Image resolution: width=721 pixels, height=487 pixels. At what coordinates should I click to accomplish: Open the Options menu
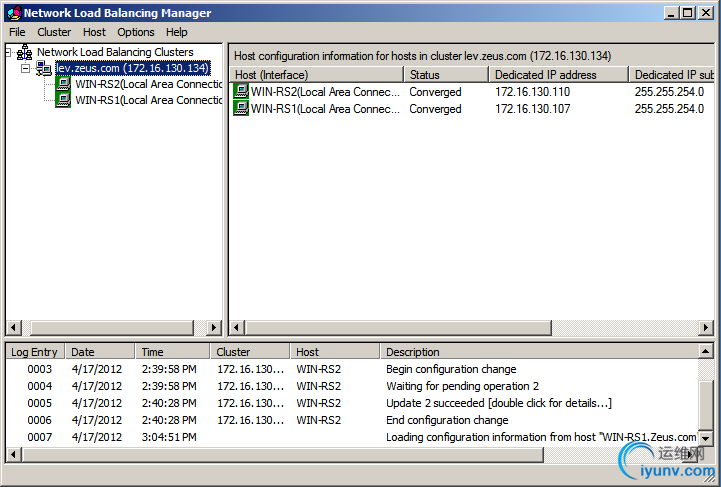pos(136,32)
